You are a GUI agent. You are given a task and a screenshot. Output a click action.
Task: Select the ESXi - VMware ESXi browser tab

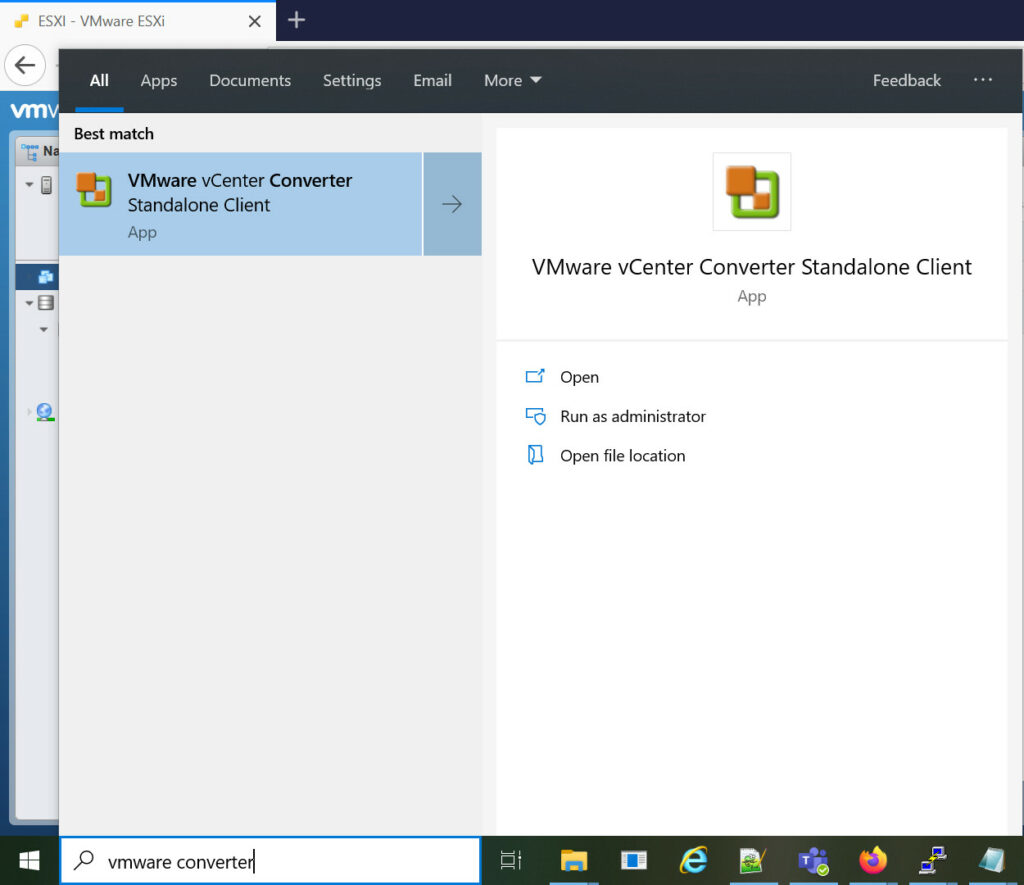(x=137, y=21)
